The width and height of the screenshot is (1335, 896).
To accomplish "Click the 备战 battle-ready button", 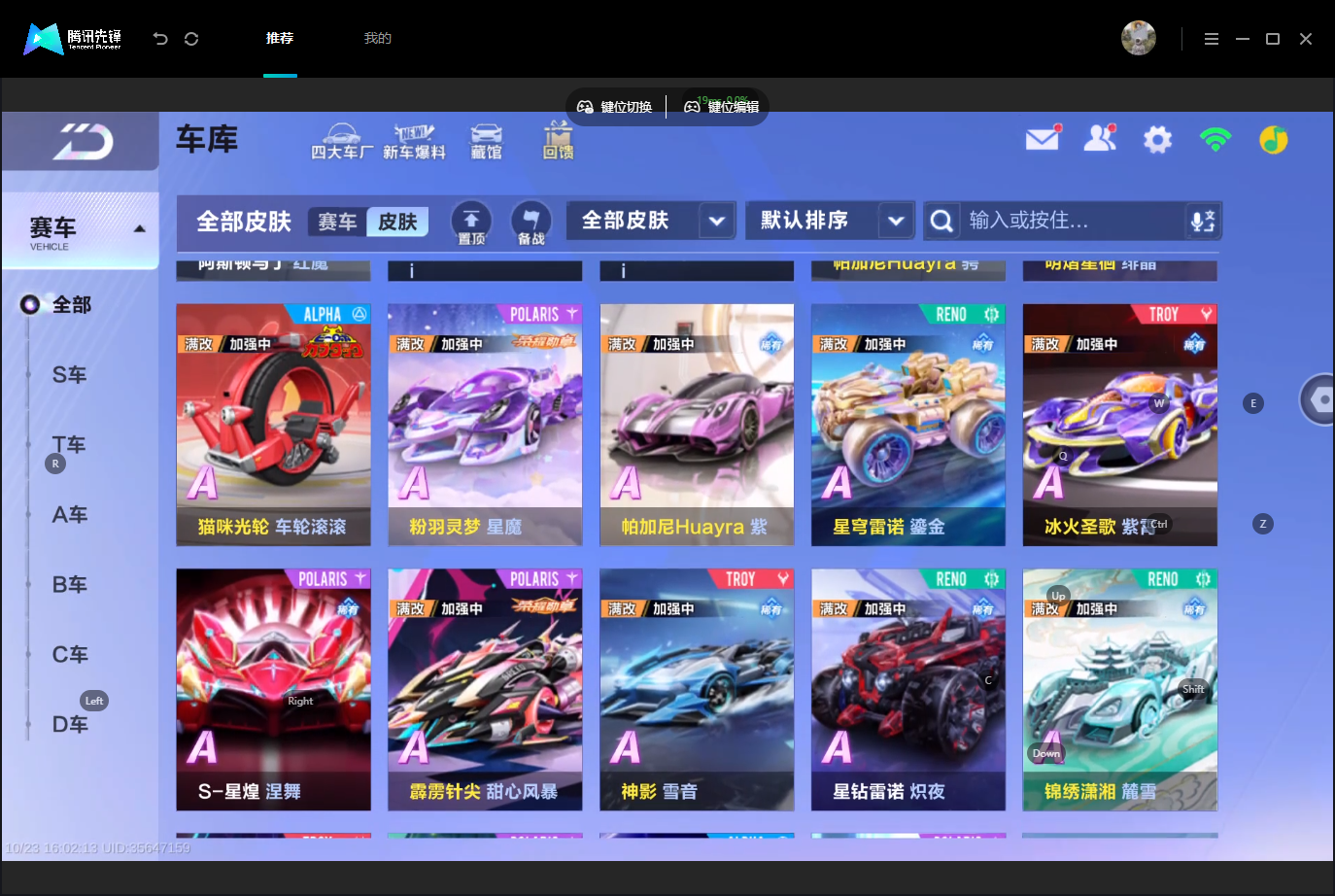I will click(x=531, y=223).
